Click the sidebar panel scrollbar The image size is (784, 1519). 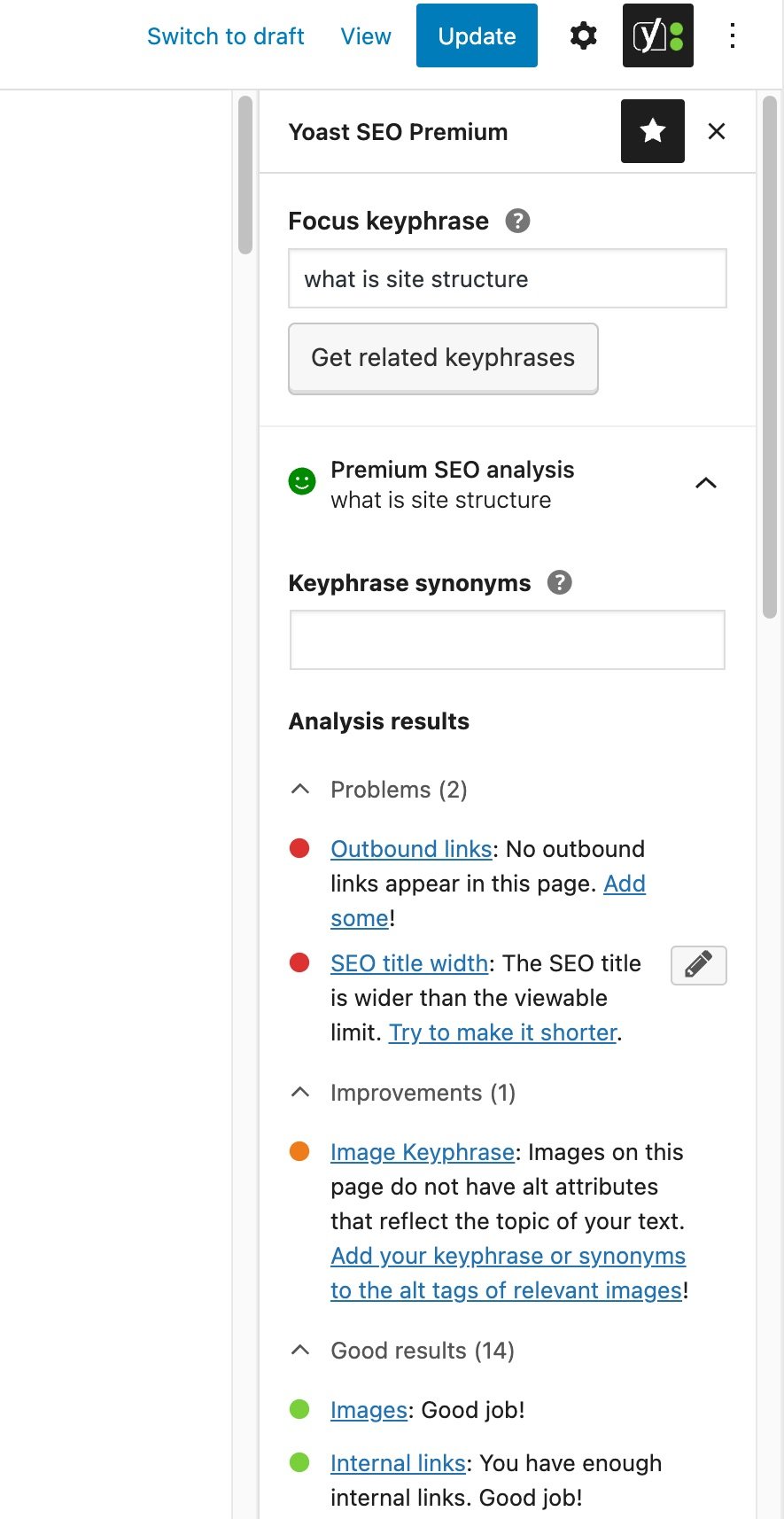click(x=770, y=354)
